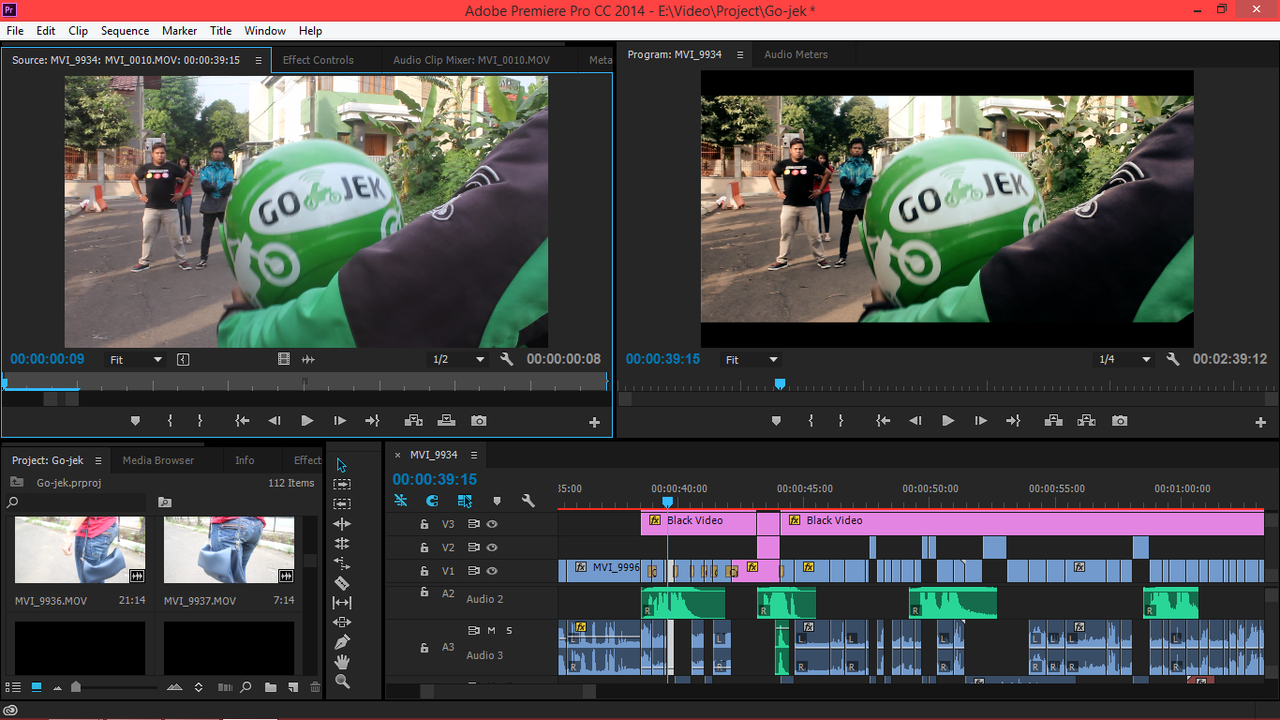
Task: Go to In point in Source monitor
Action: [242, 421]
